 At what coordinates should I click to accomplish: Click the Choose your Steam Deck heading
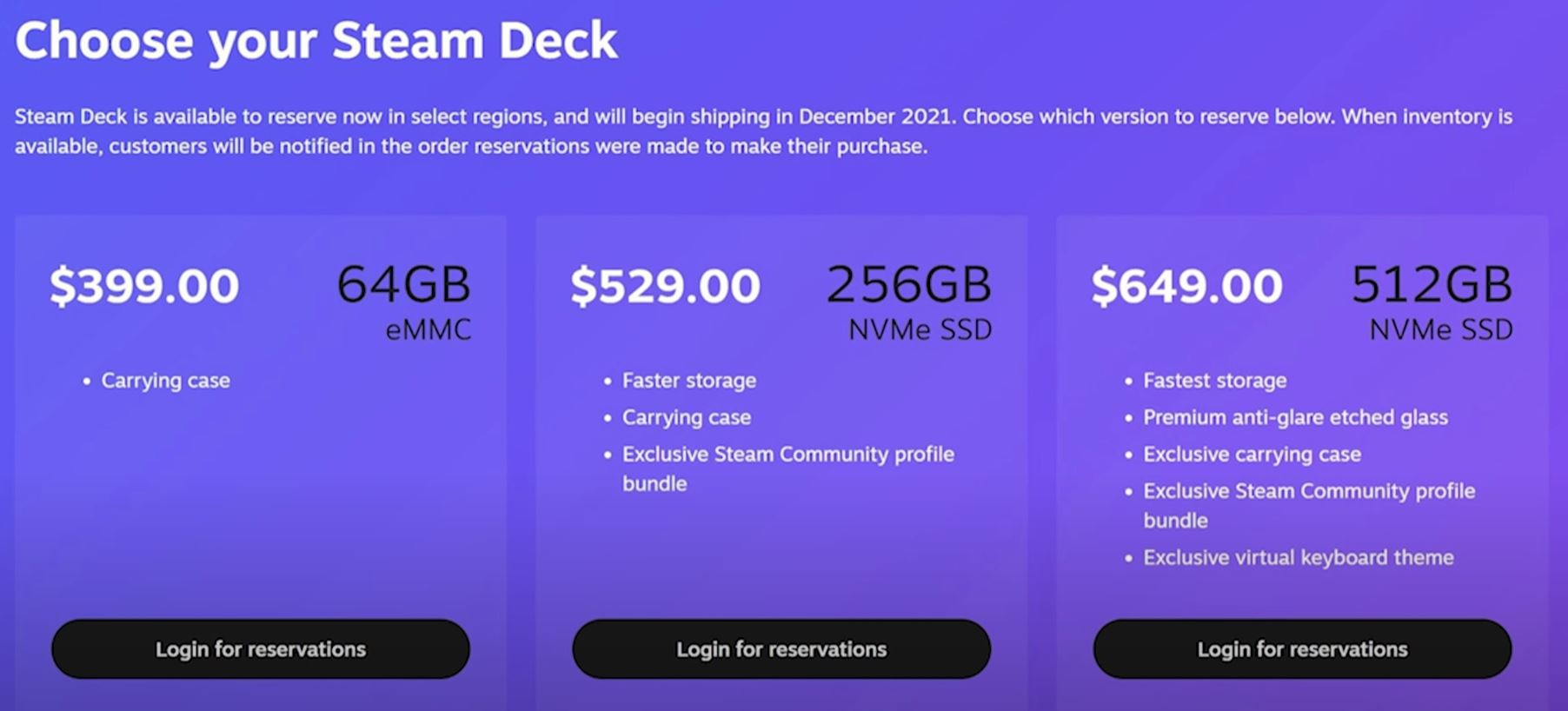tap(316, 41)
